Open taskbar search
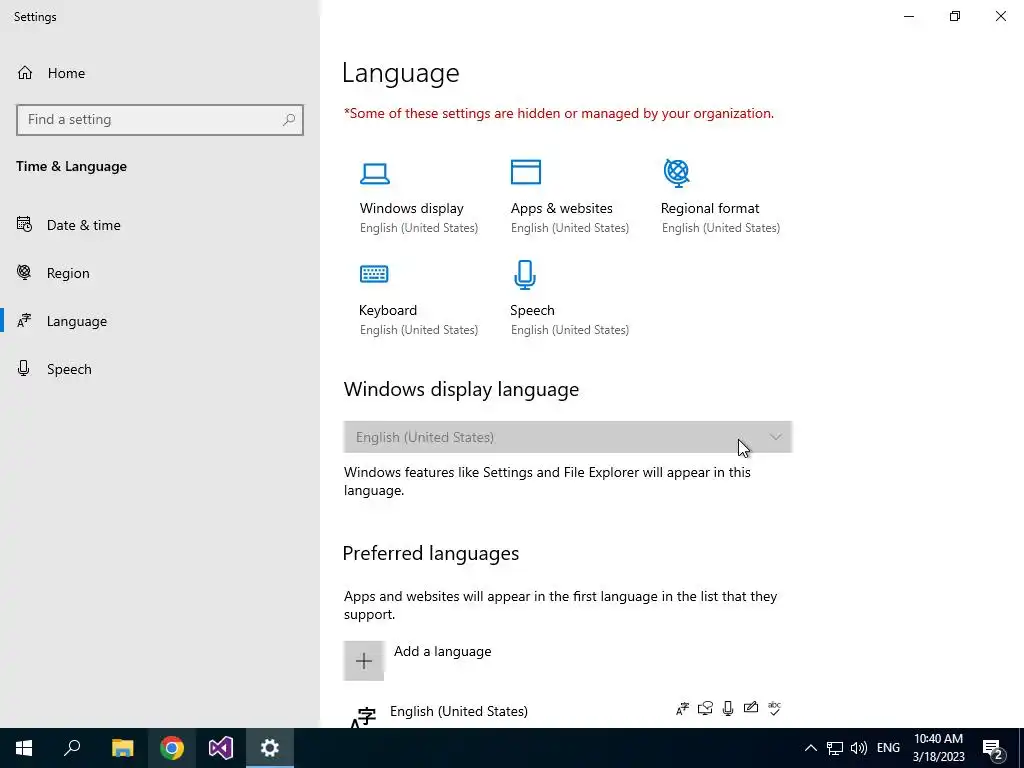Viewport: 1024px width, 768px height. pyautogui.click(x=72, y=748)
